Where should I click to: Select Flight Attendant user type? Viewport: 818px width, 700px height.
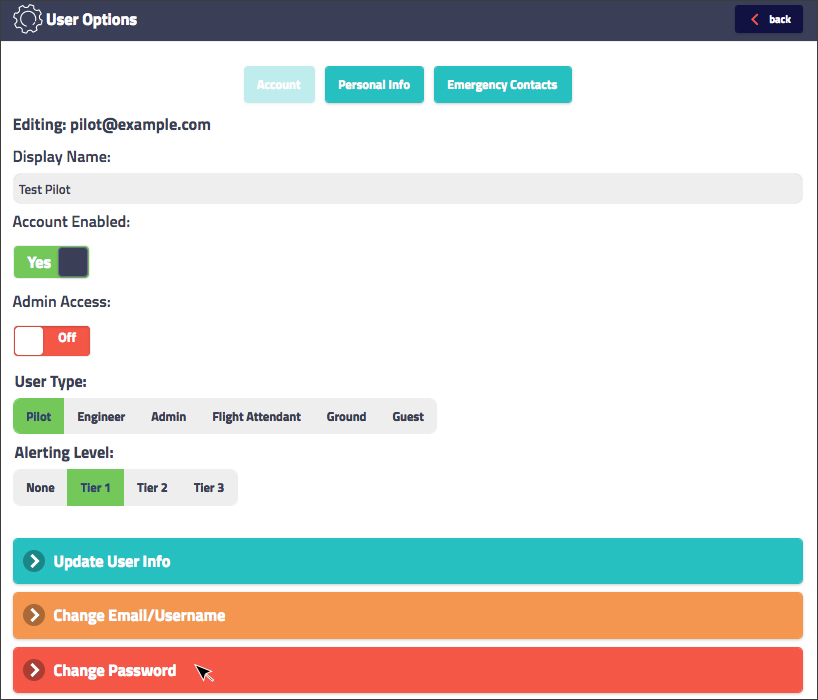[x=256, y=416]
